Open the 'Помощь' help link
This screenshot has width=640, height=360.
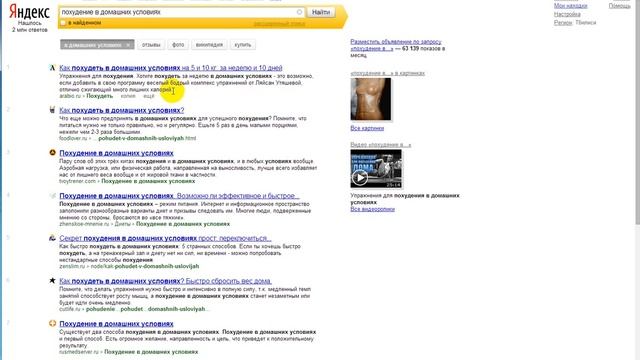tap(619, 6)
